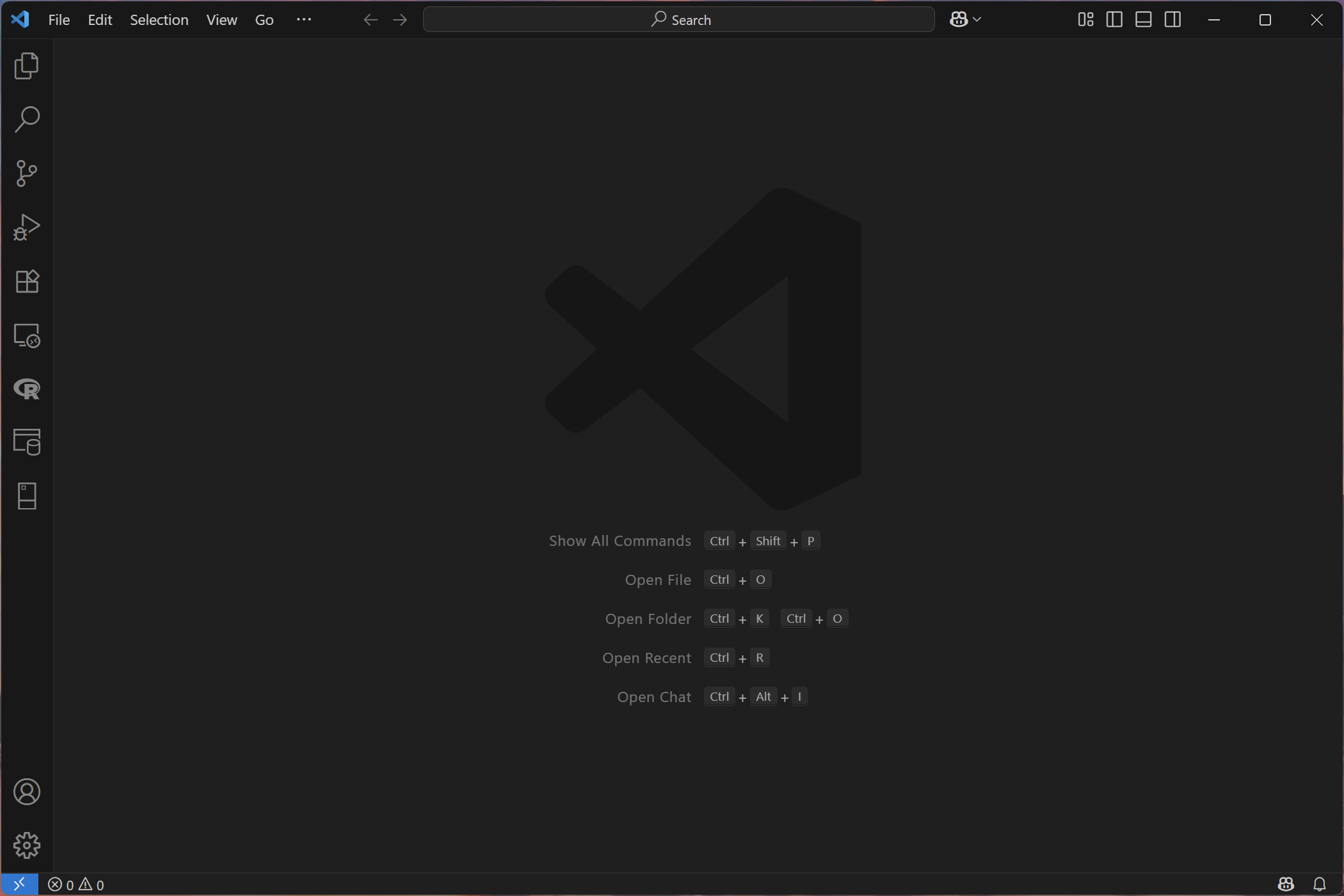Click the Search command center box
The image size is (1344, 896).
click(x=678, y=20)
